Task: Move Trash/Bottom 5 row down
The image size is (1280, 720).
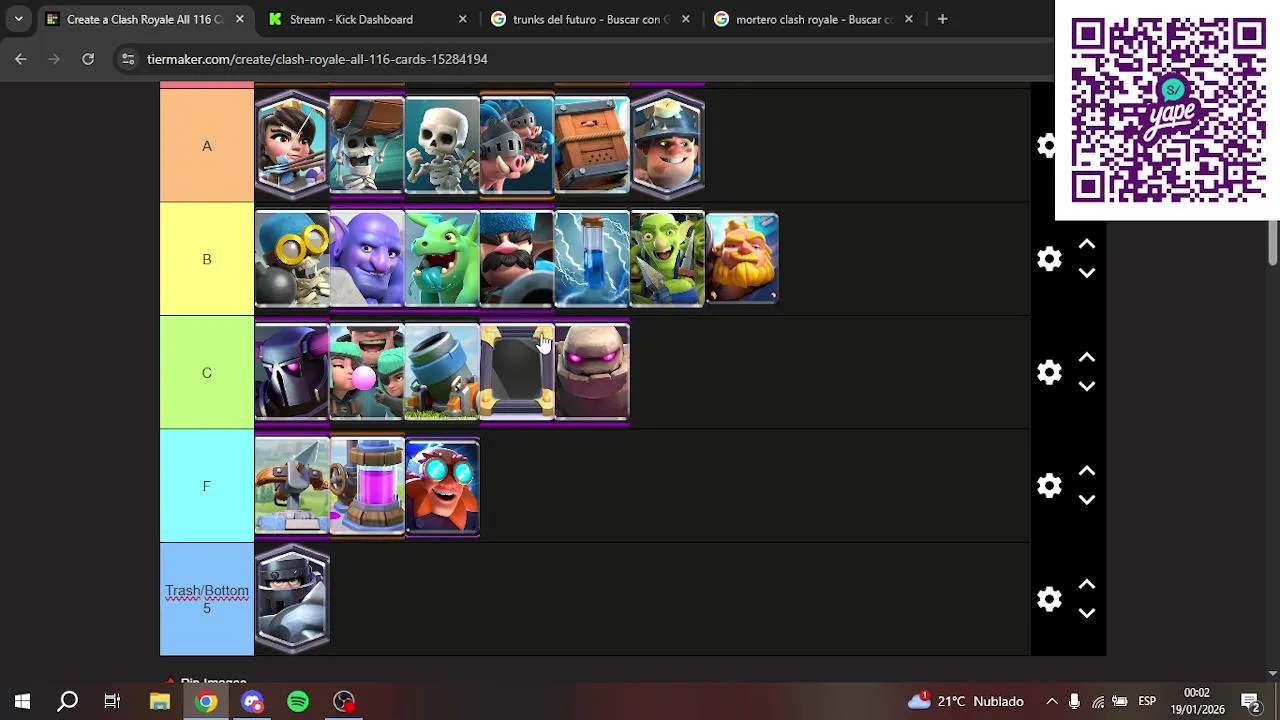Action: (1087, 613)
